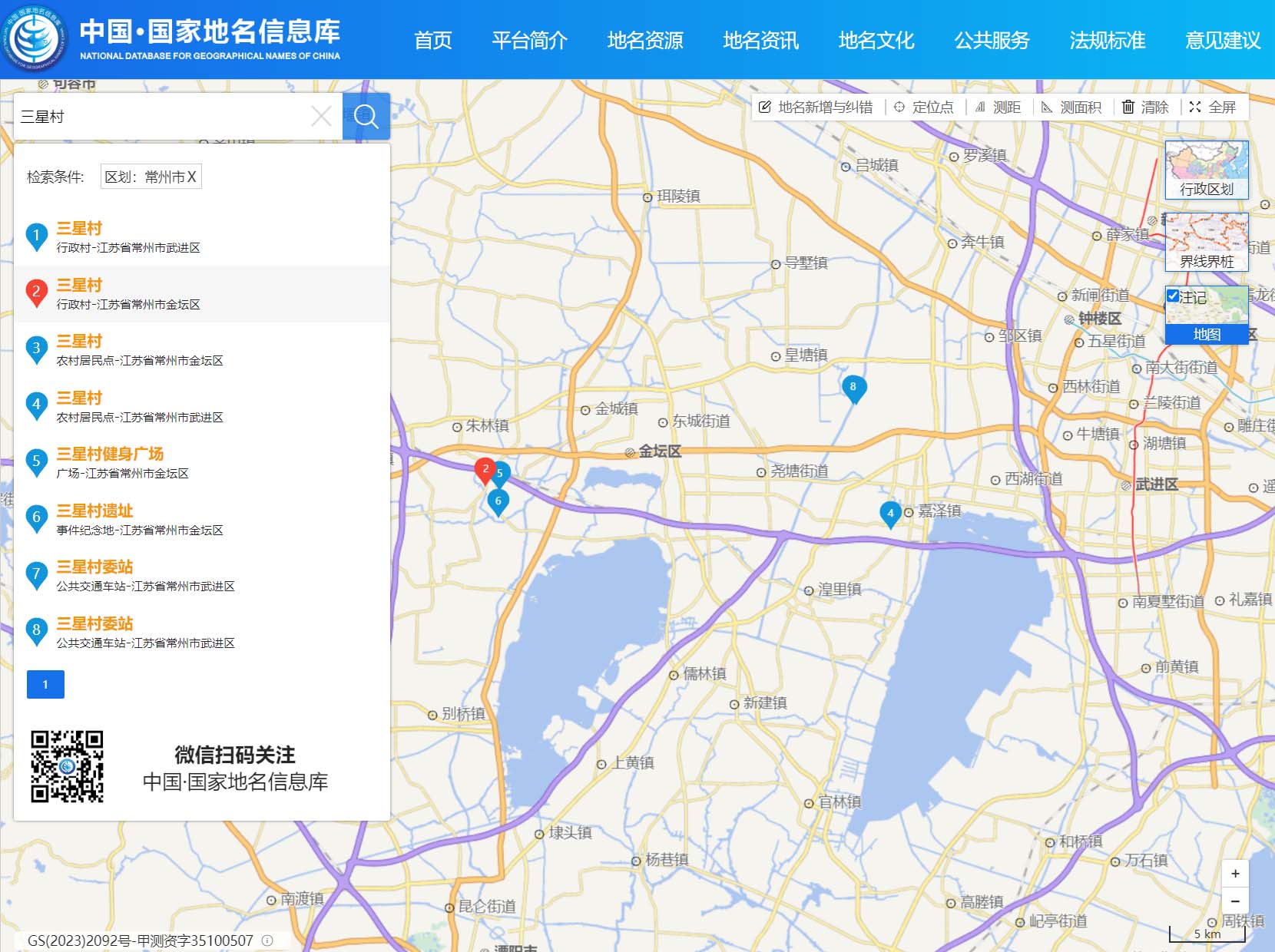Open the 地名文化 menu
Image resolution: width=1275 pixels, height=952 pixels.
coord(876,40)
